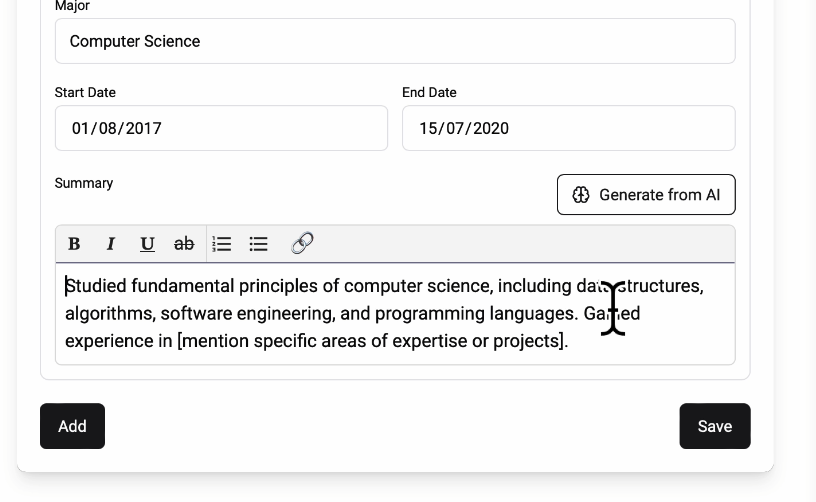The width and height of the screenshot is (816, 502).
Task: Insert a bulleted list in the summary
Action: (259, 243)
